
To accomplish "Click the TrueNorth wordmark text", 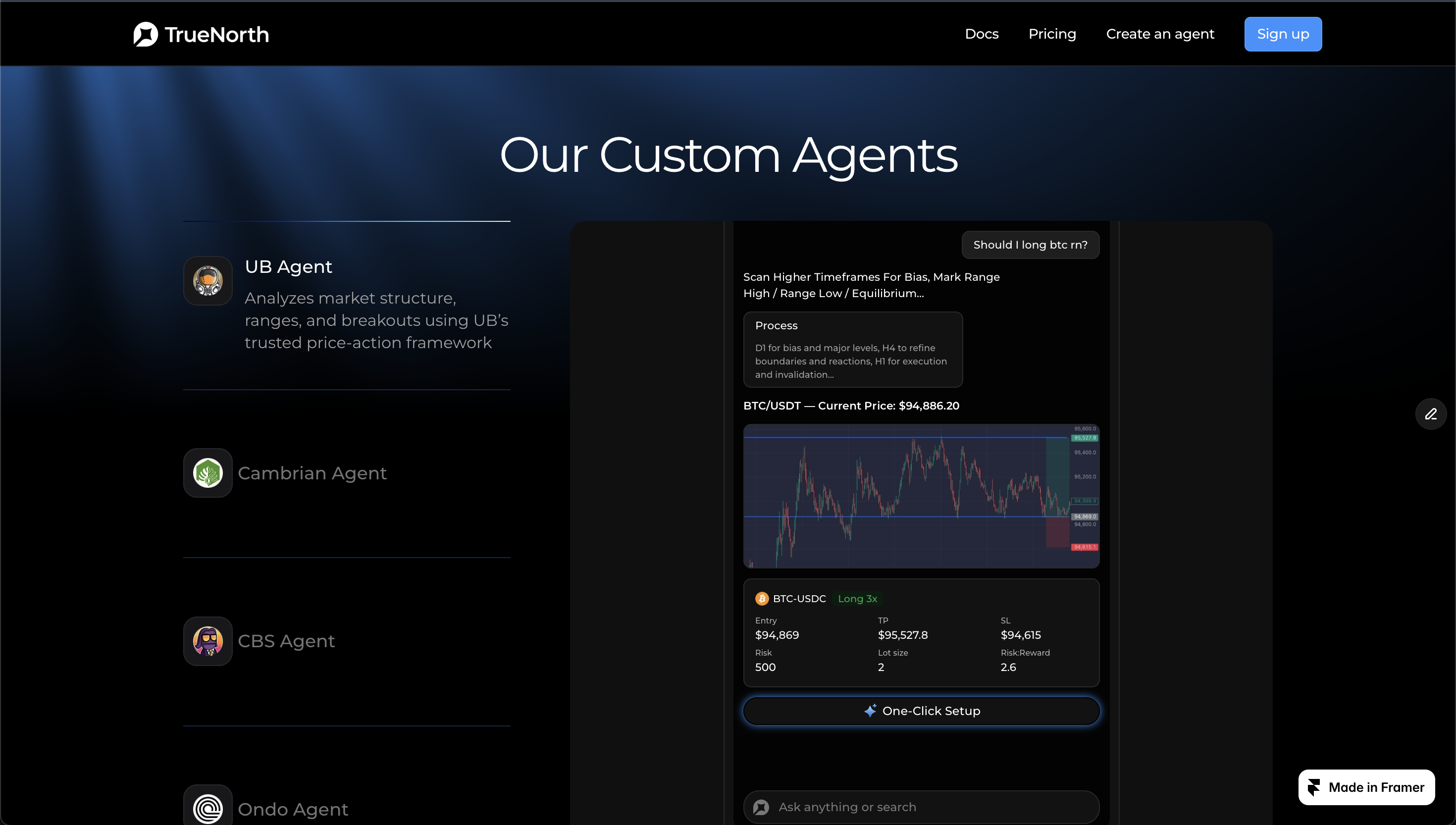I will [216, 35].
